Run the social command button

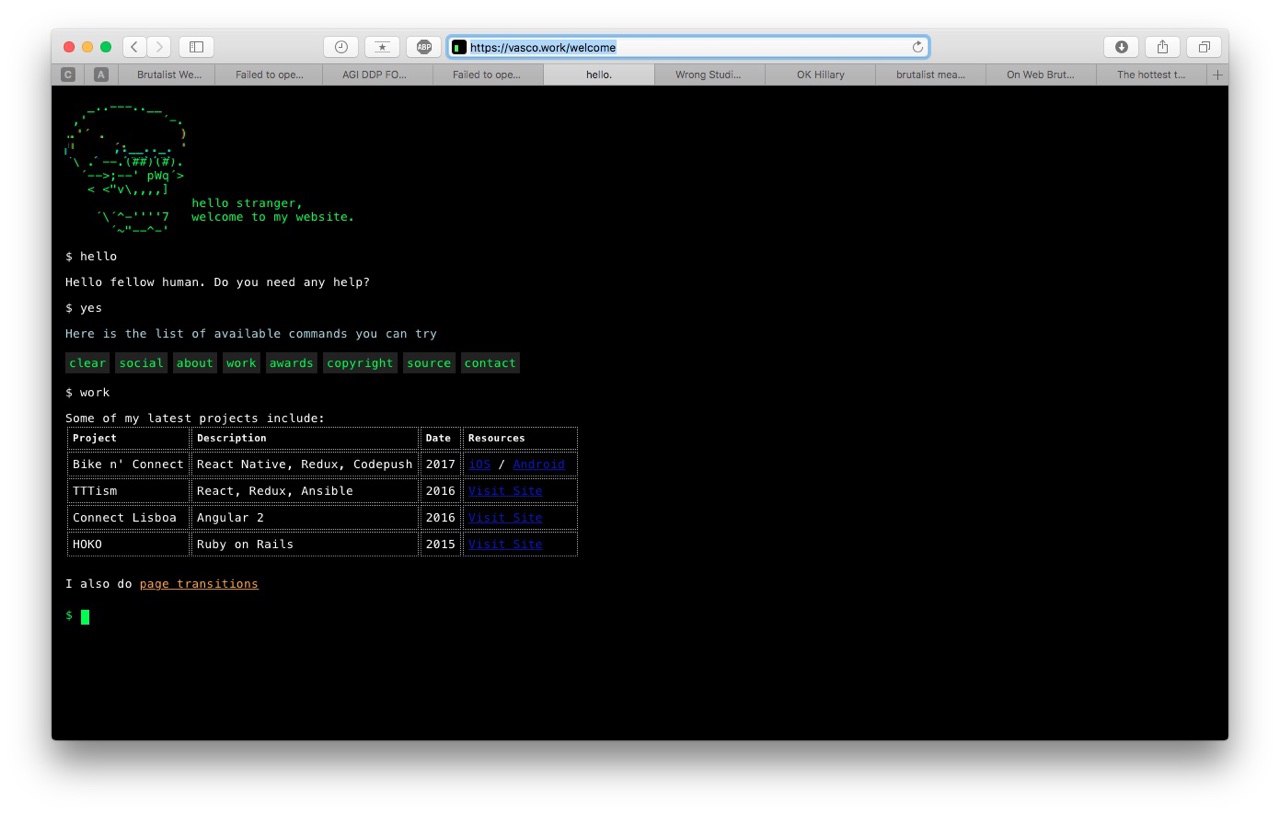(141, 363)
